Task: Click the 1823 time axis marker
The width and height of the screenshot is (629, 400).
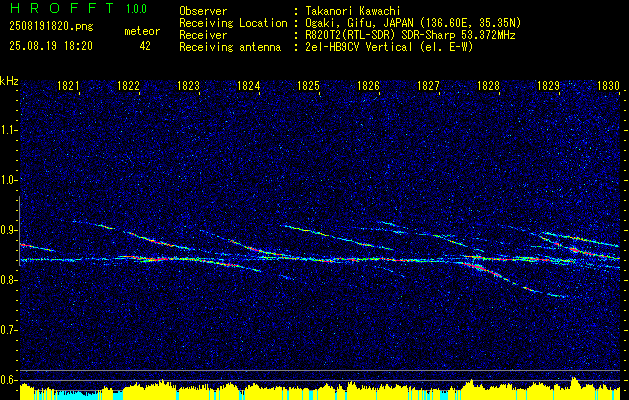Action: click(x=188, y=85)
